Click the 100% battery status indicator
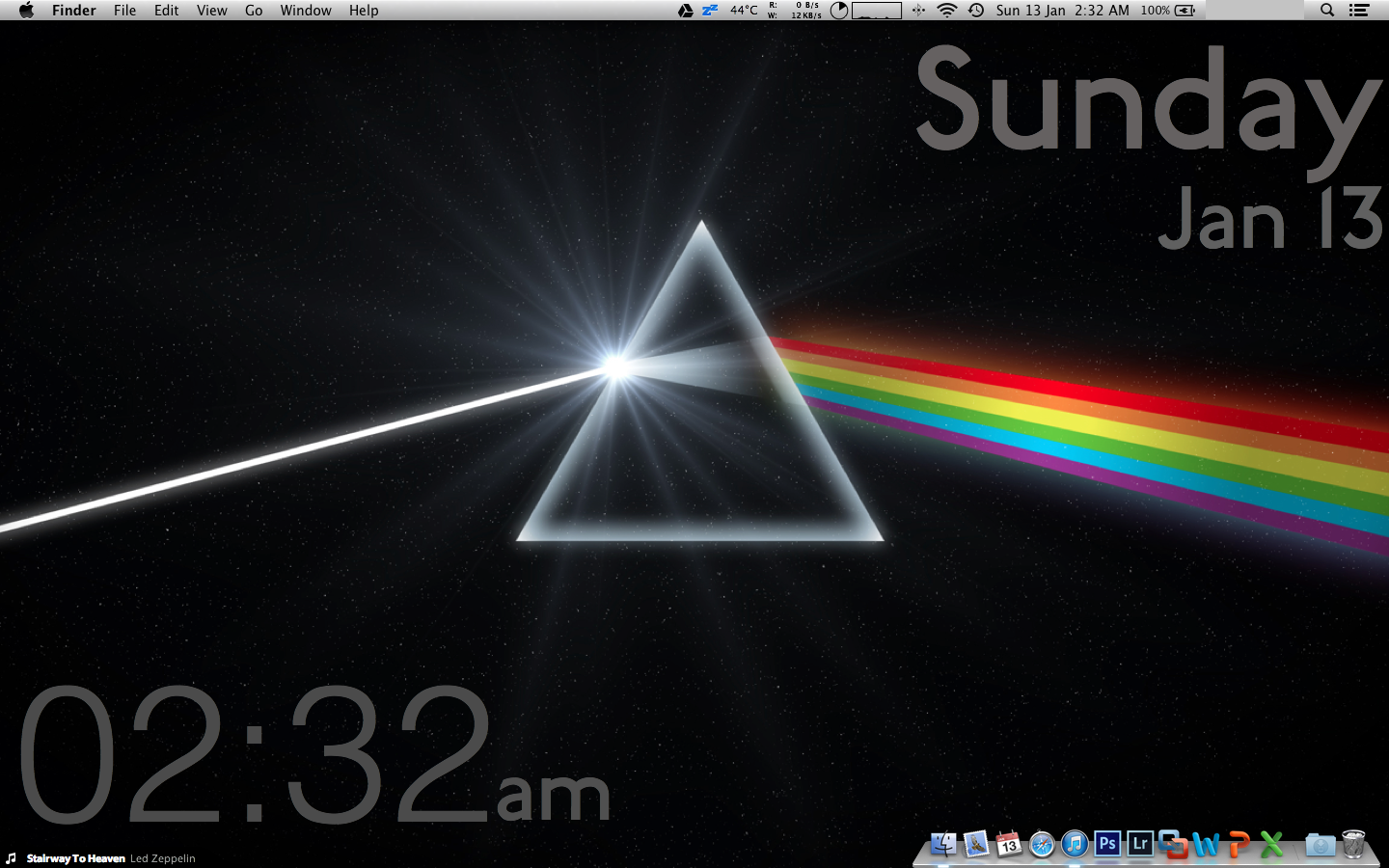The height and width of the screenshot is (868, 1389). point(1168,10)
